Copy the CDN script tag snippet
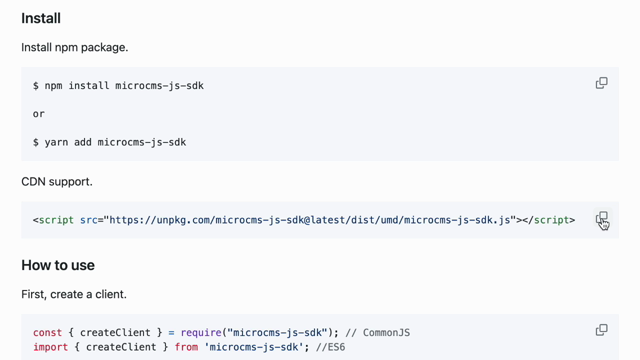This screenshot has height=360, width=640. point(601,218)
